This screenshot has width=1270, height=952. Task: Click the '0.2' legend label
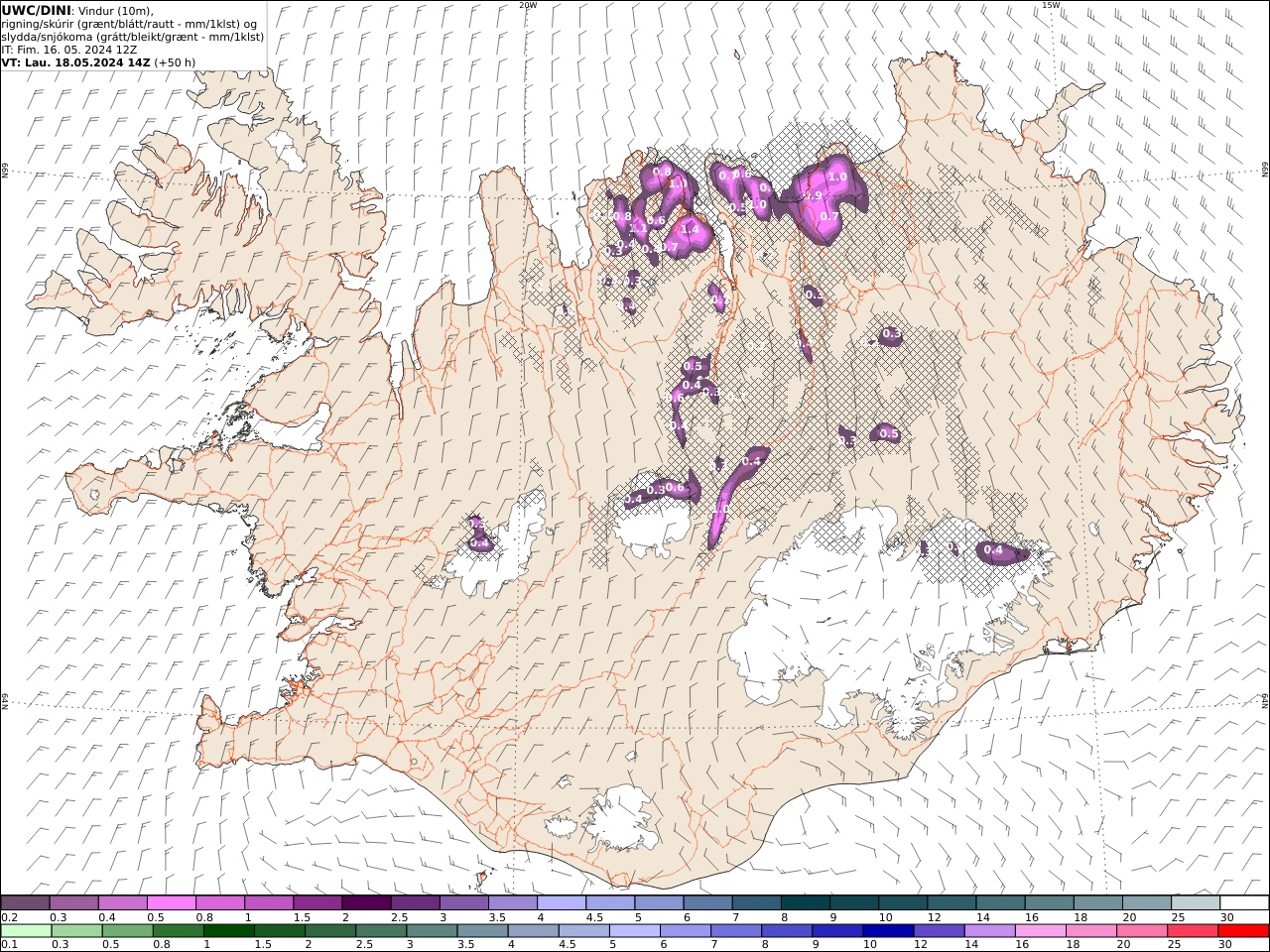9,917
